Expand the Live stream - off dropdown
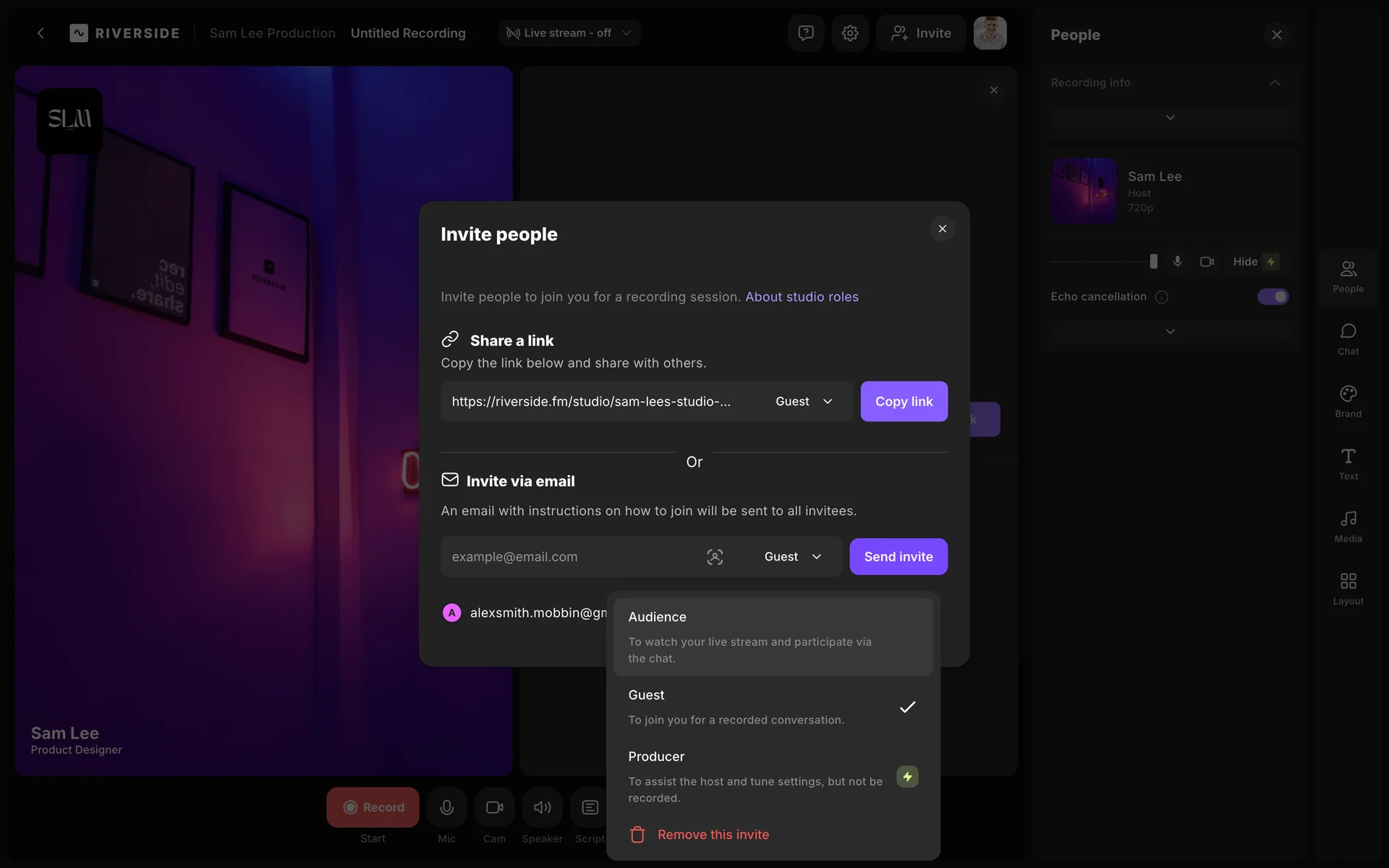Screen dimensions: 1389x868 coord(569,33)
